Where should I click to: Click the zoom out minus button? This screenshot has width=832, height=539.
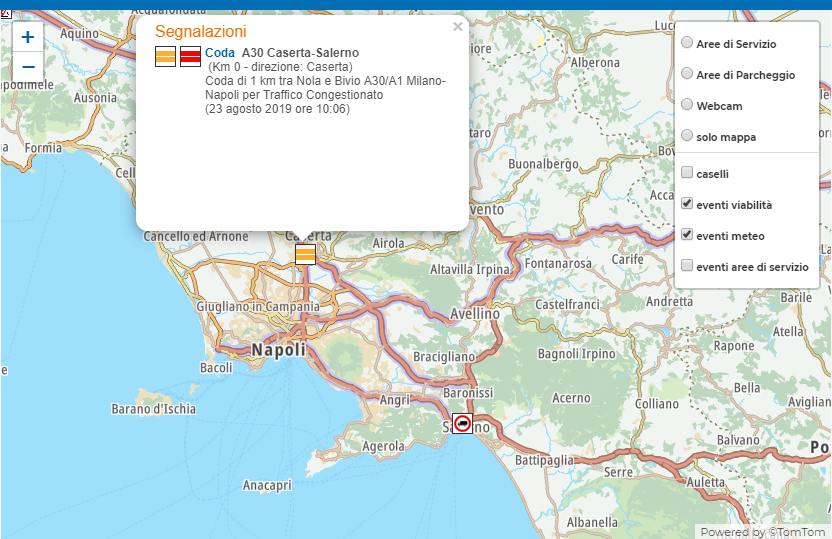pos(28,67)
